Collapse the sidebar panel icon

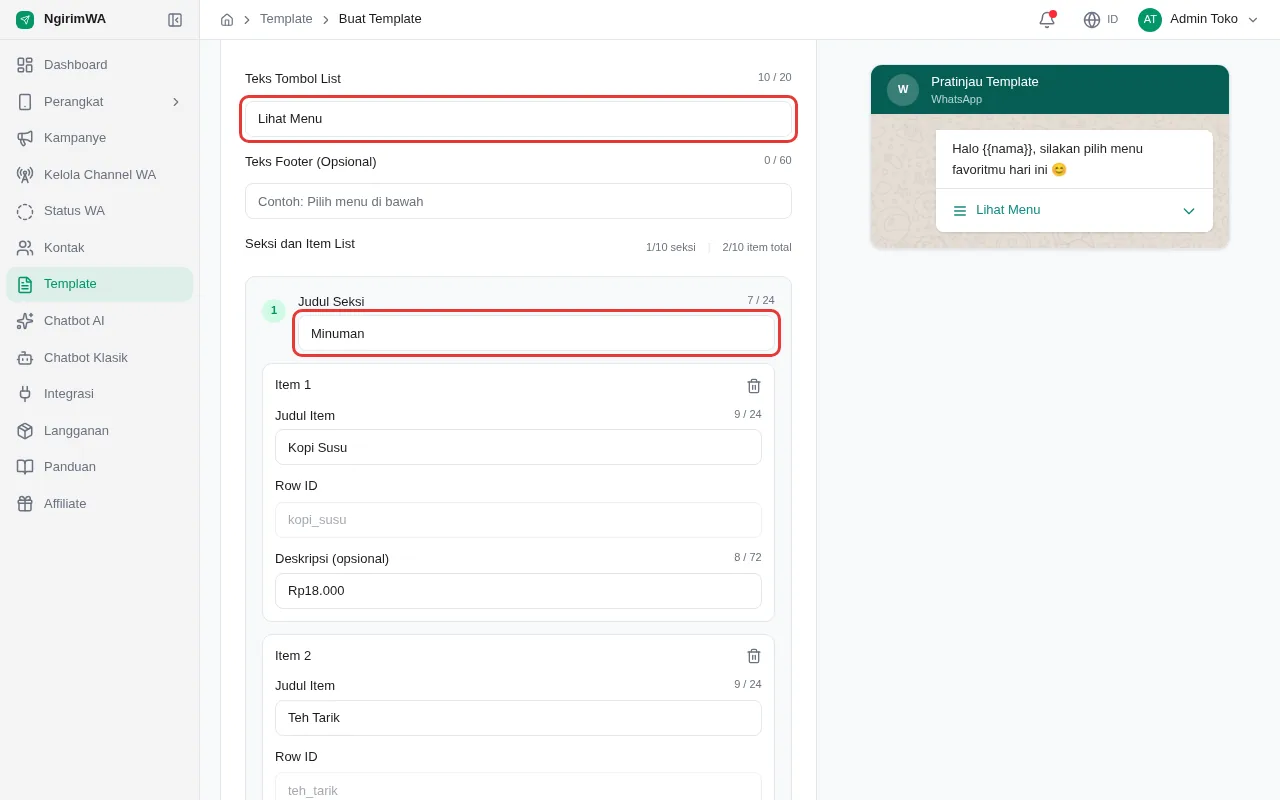(175, 20)
